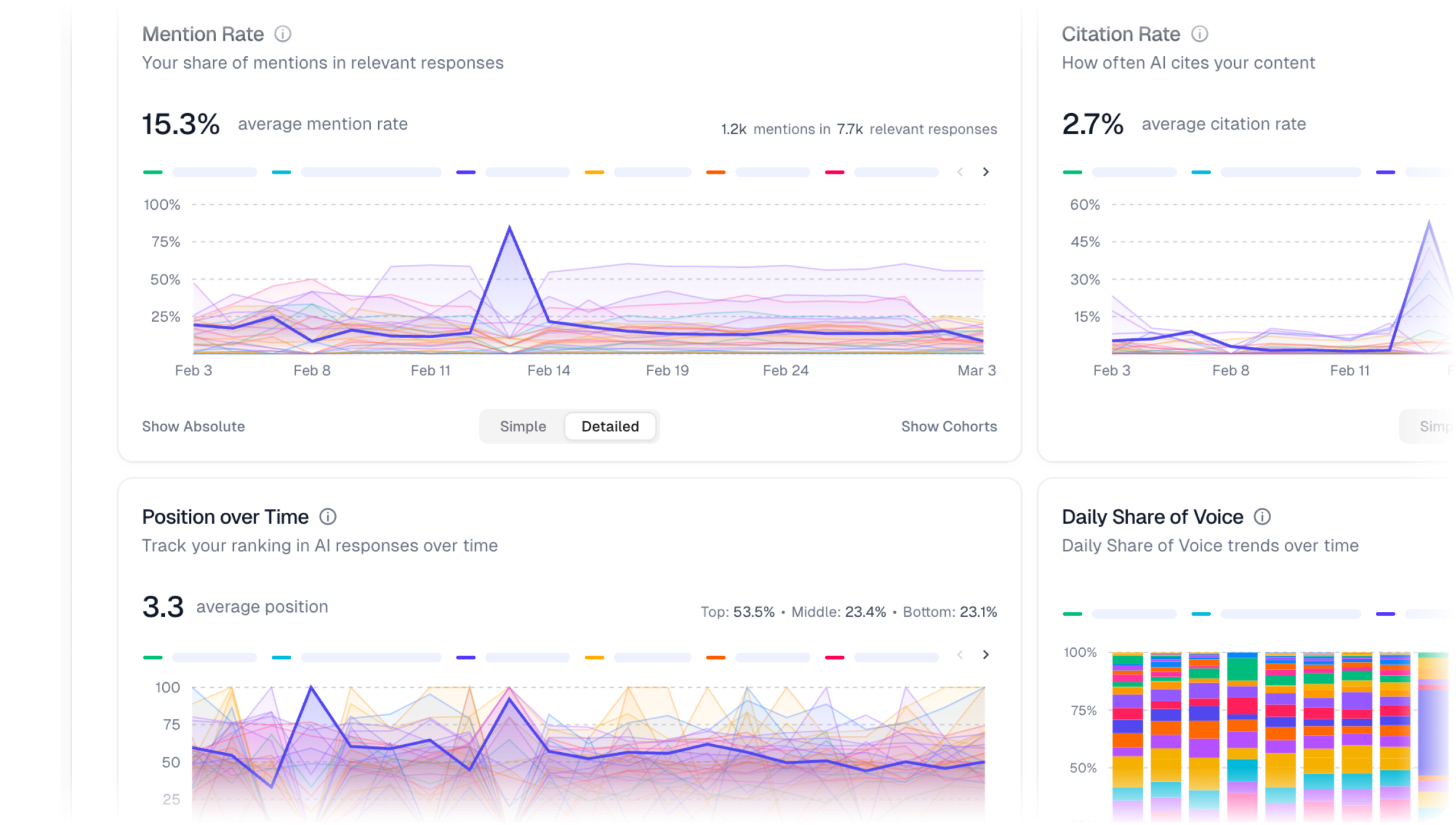Image resolution: width=1456 pixels, height=825 pixels.
Task: Click "Your share of mentions in relevant responses" subtitle
Action: point(322,63)
